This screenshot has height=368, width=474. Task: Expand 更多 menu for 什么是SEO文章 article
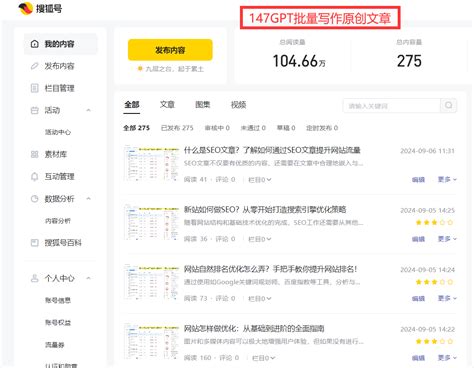[447, 179]
